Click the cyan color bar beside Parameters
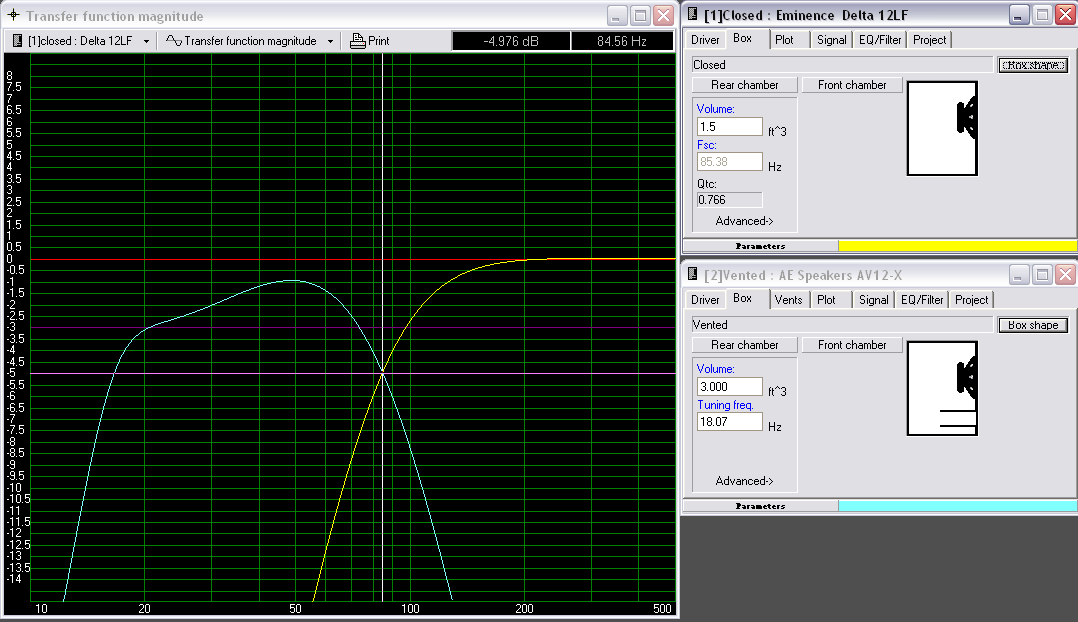Screen dimensions: 1078x622 957,506
